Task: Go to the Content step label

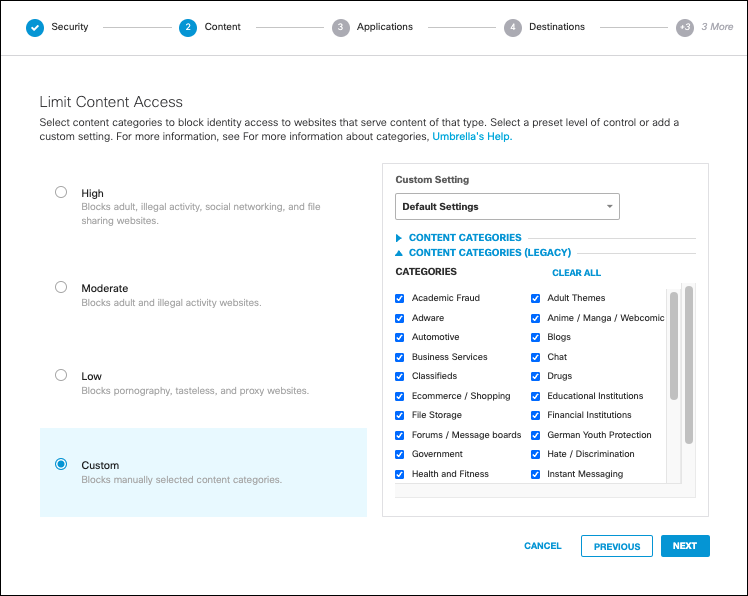Action: (222, 27)
